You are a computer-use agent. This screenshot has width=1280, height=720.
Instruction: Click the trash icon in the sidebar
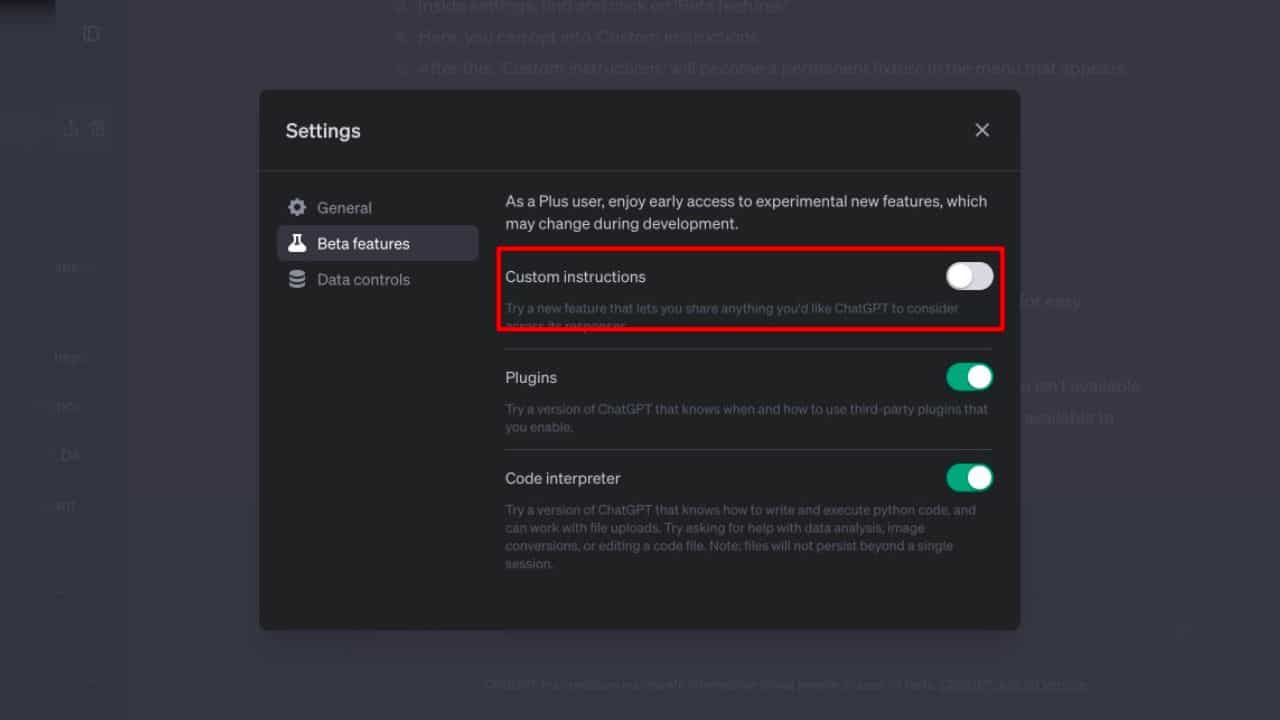(x=96, y=128)
